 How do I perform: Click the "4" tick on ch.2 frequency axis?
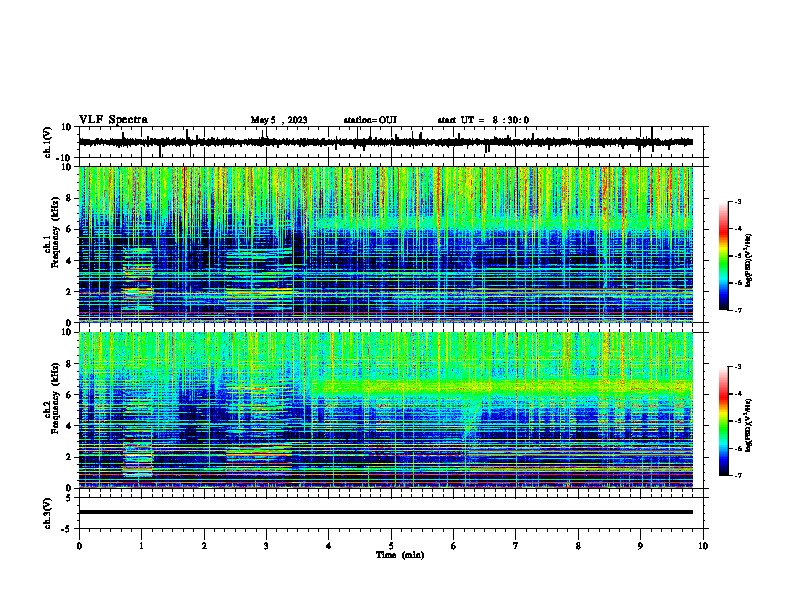coord(70,426)
